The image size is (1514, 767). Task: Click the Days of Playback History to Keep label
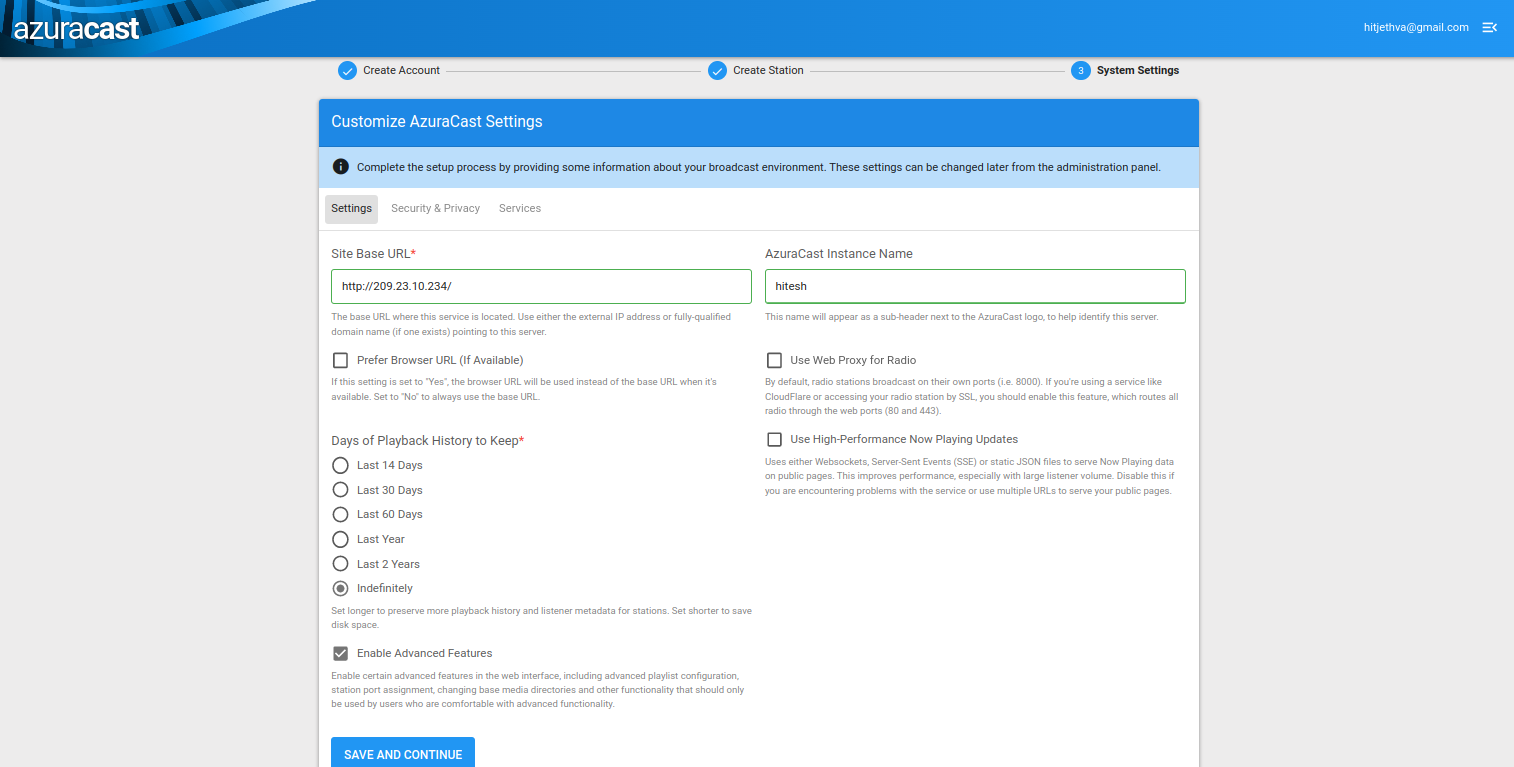[x=428, y=440]
